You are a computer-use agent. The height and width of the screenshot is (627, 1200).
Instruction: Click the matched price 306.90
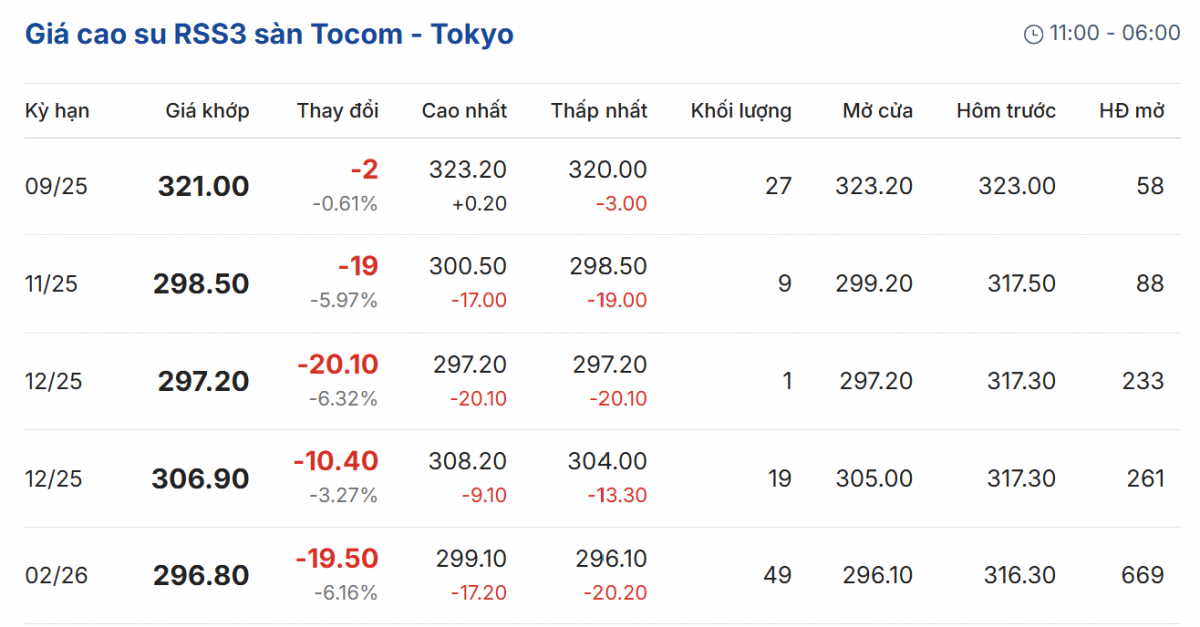click(x=200, y=479)
